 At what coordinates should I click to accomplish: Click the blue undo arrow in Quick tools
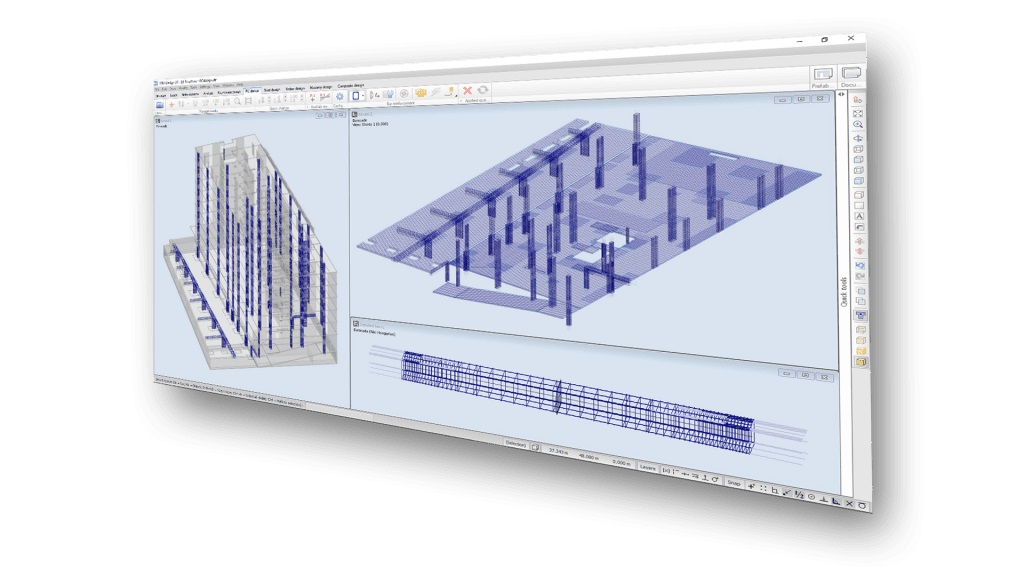click(x=859, y=265)
